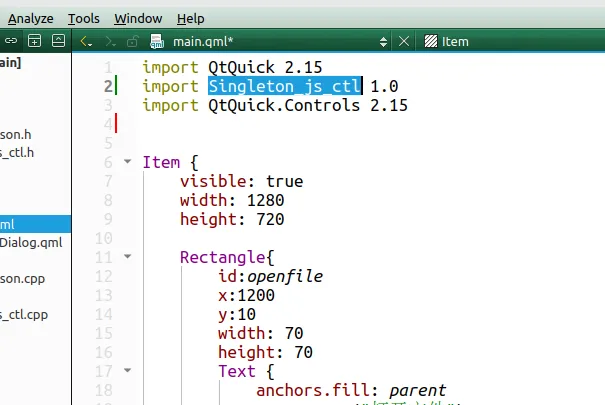
Task: Click 'anchors.fill: parent' line
Action: click(351, 390)
